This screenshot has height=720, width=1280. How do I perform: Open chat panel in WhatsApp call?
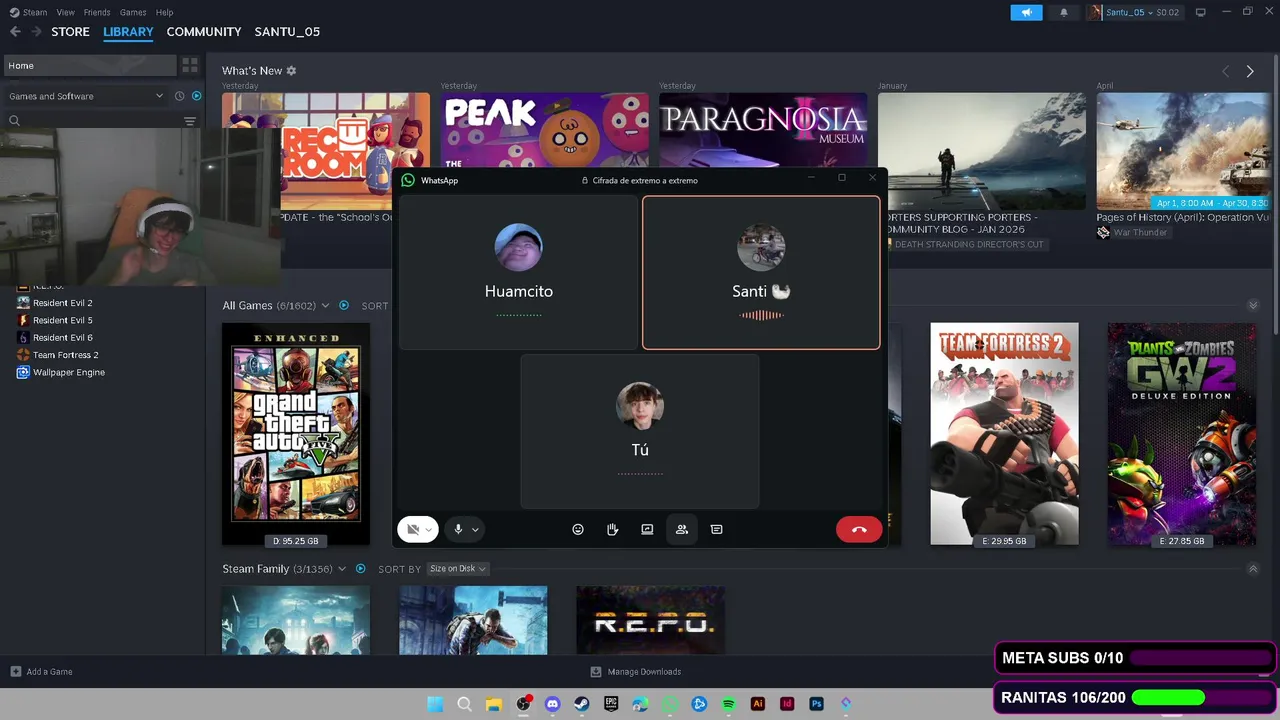(716, 529)
